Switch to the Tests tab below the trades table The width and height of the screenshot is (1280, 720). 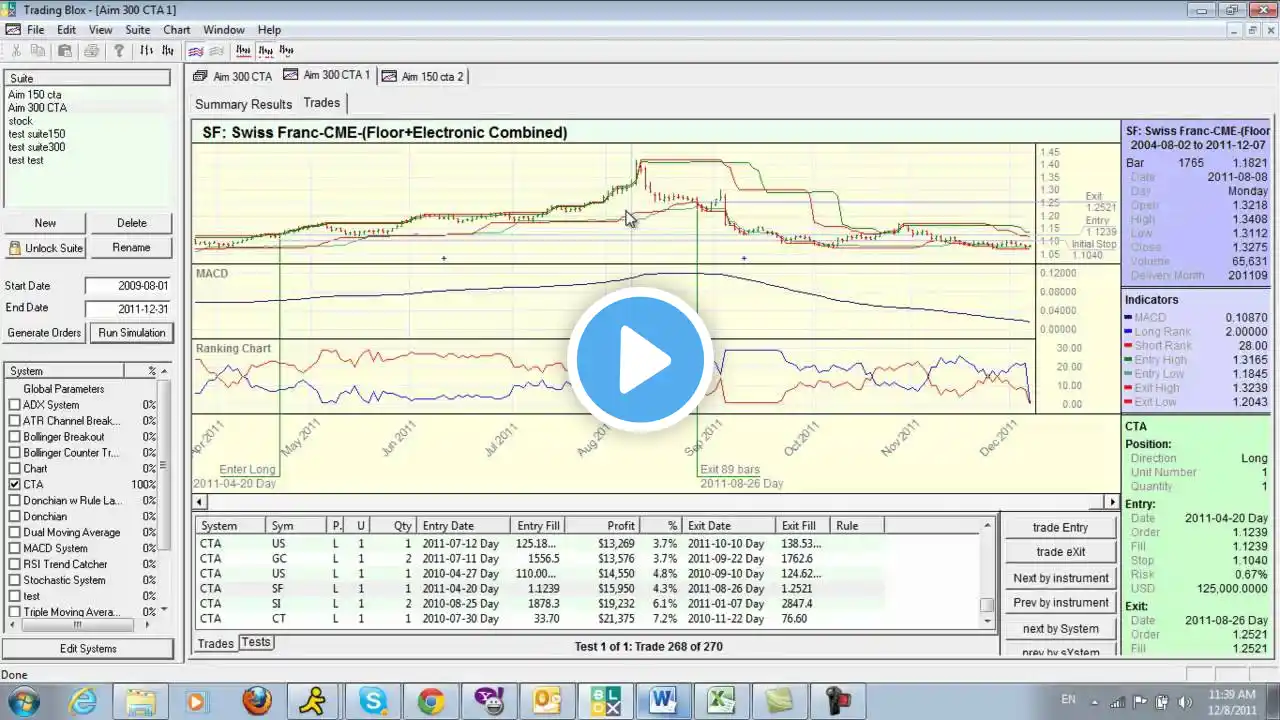coord(256,642)
